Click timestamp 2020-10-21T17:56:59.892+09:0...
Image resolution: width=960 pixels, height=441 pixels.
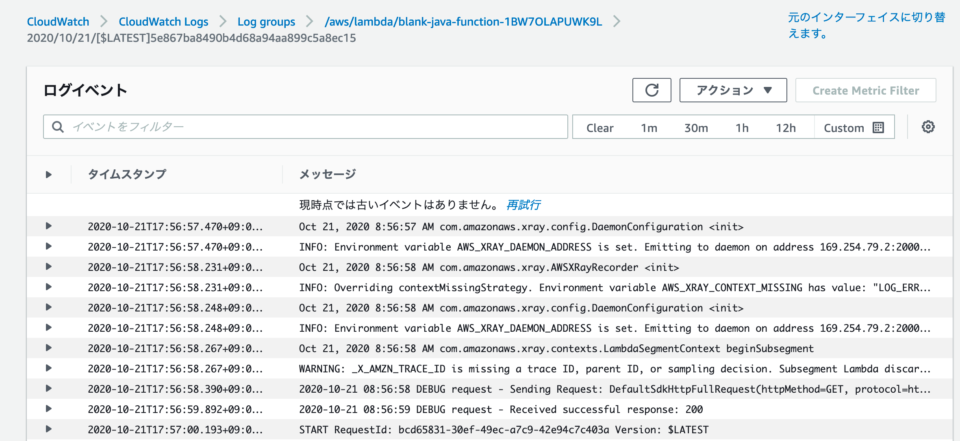point(175,410)
